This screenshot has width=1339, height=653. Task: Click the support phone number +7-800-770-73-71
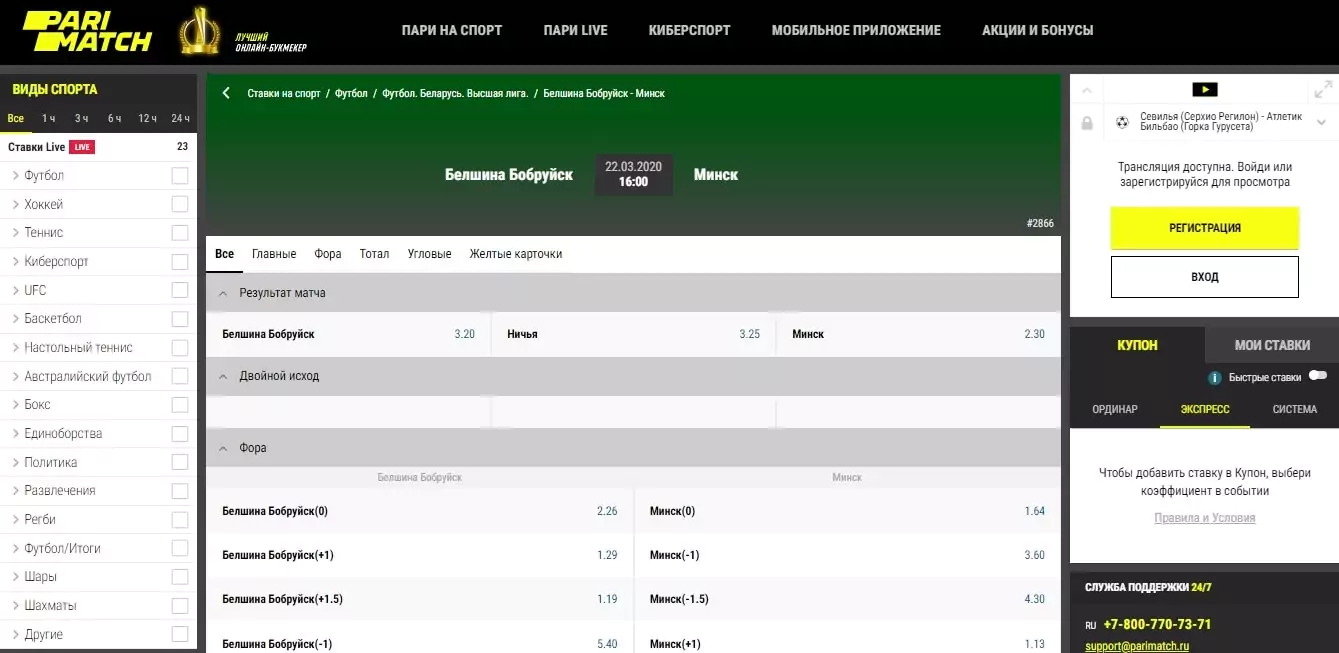tap(1157, 624)
